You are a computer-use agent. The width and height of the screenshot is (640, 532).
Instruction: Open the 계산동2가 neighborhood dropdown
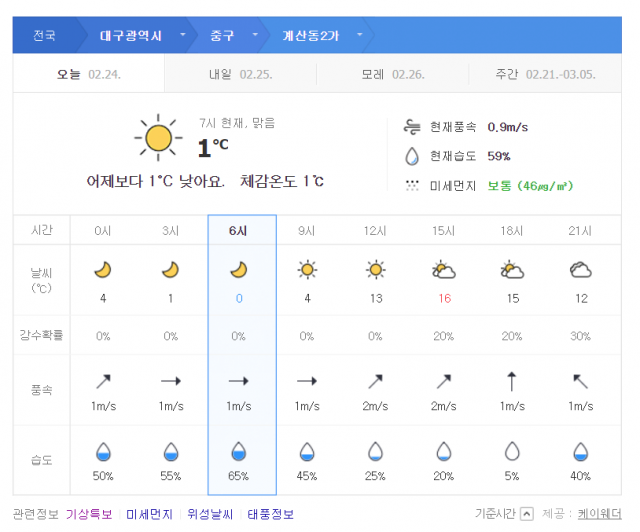(x=360, y=35)
